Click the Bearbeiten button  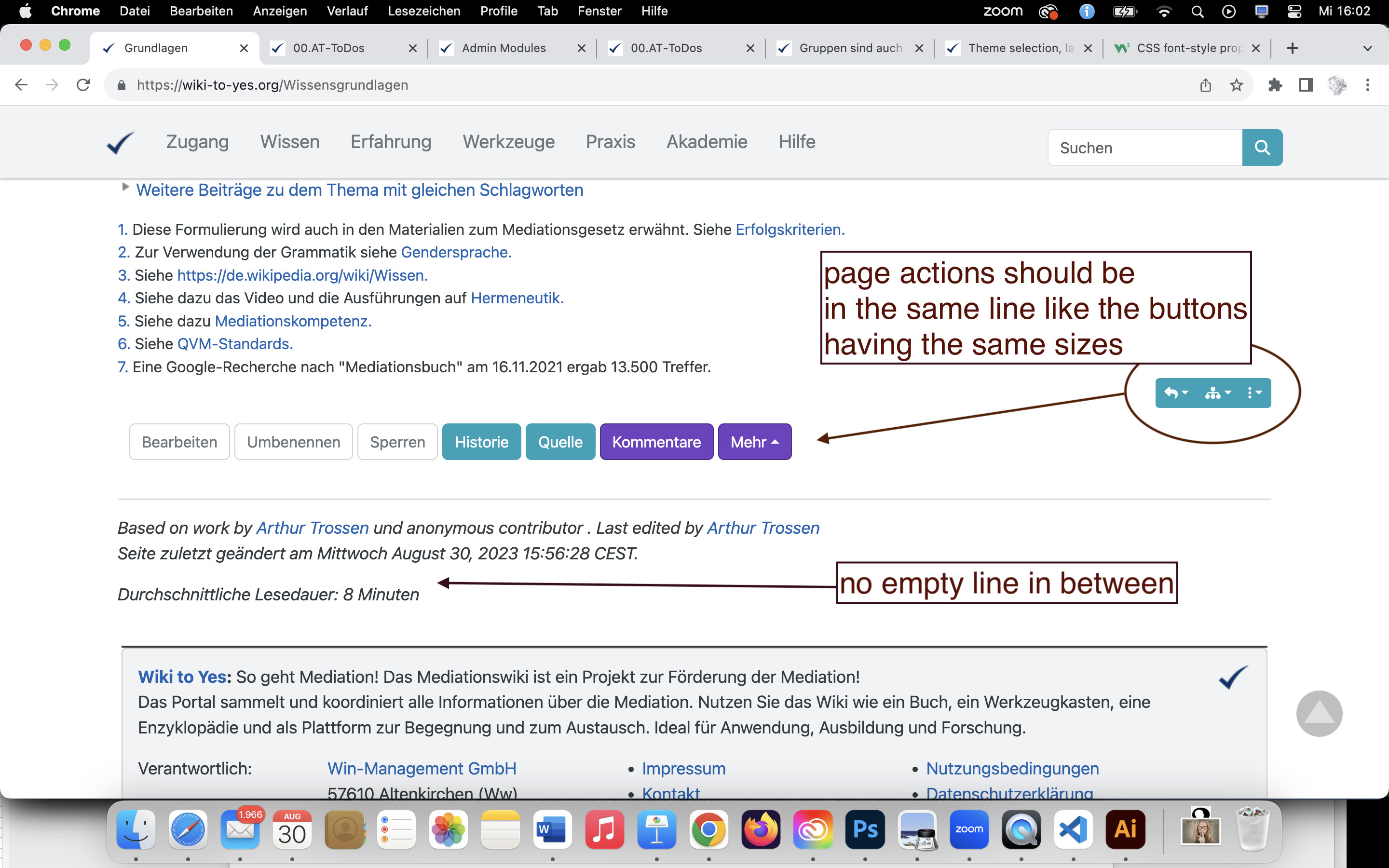pos(179,442)
